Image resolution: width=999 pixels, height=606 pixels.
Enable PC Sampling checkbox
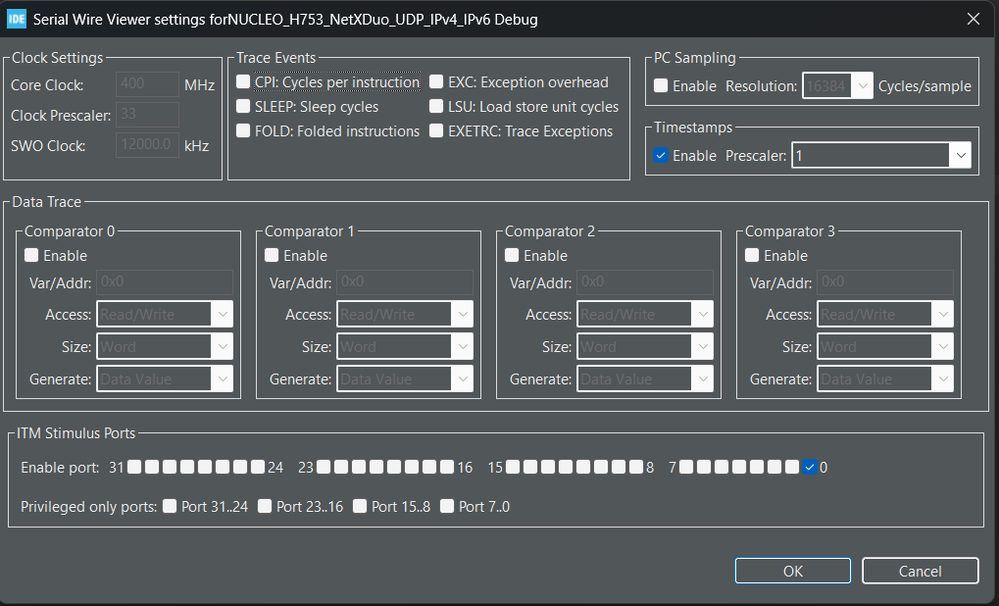pos(661,86)
